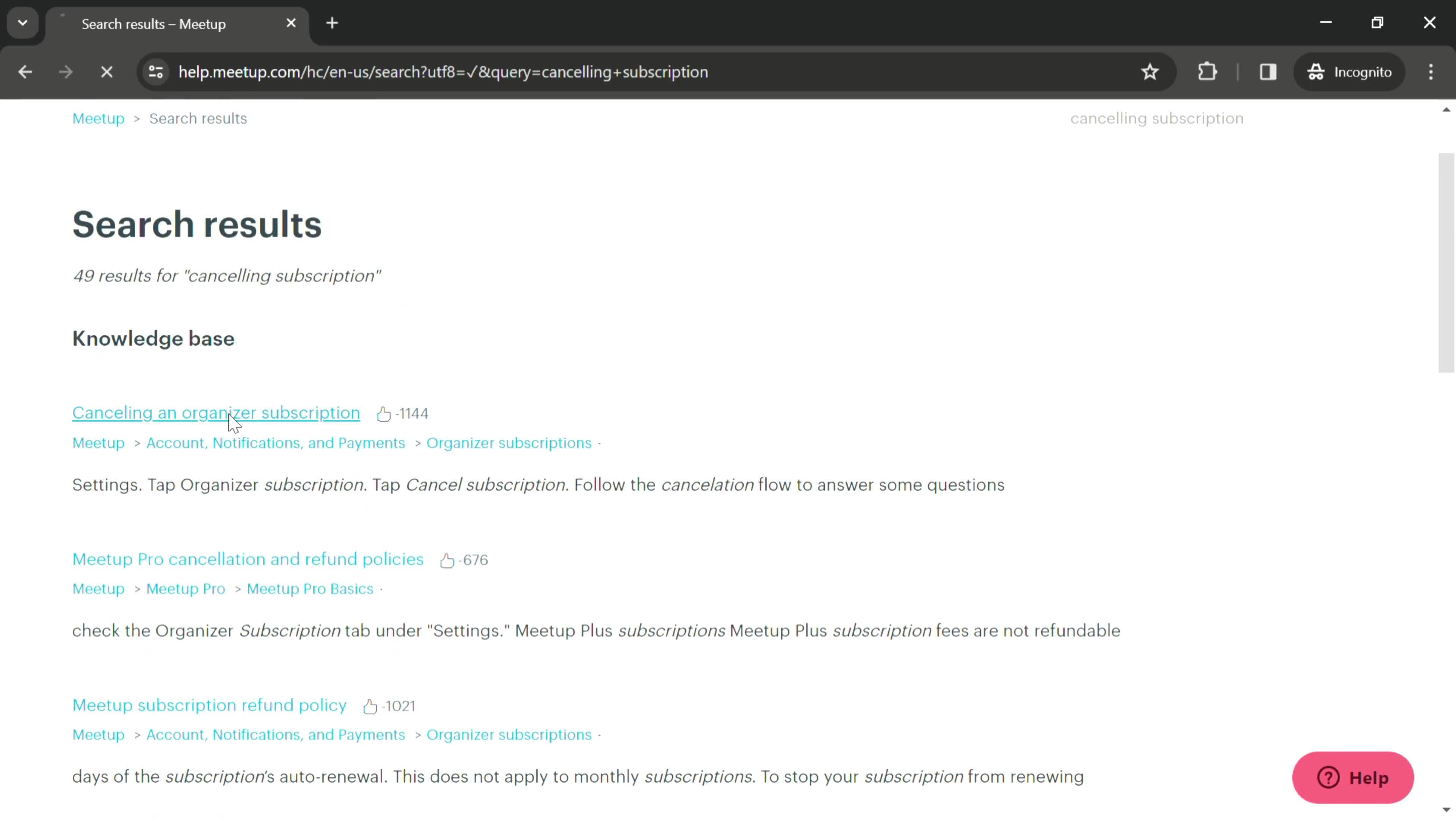The height and width of the screenshot is (819, 1456).
Task: Click the snippet starting 'check the Organizer Subscription tab'
Action: click(x=596, y=631)
